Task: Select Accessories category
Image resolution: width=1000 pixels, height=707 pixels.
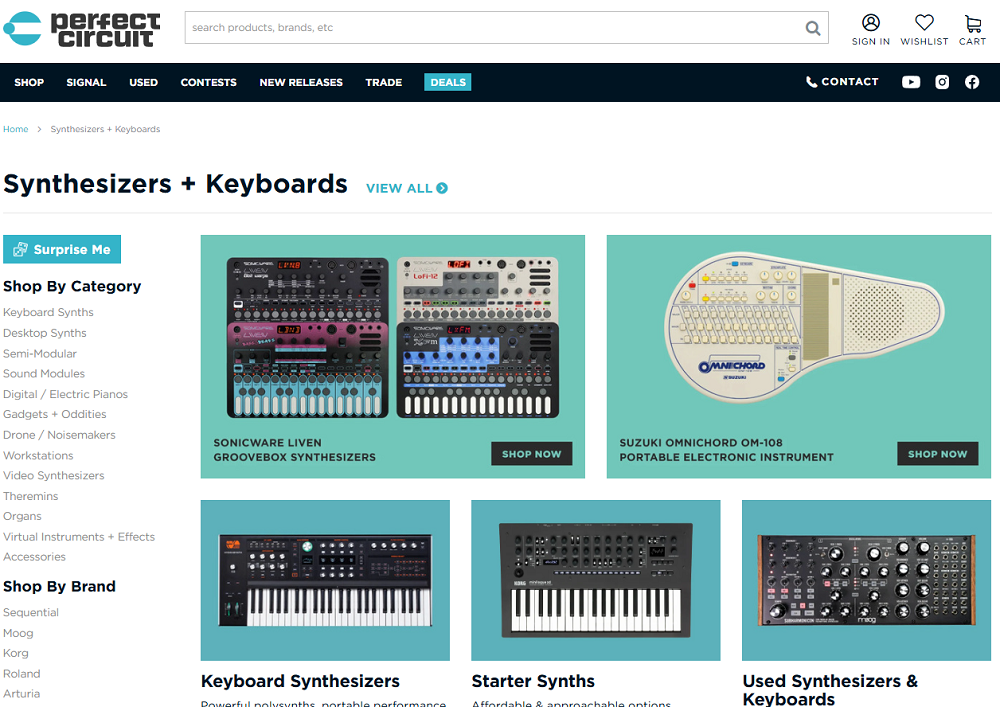Action: (x=34, y=557)
